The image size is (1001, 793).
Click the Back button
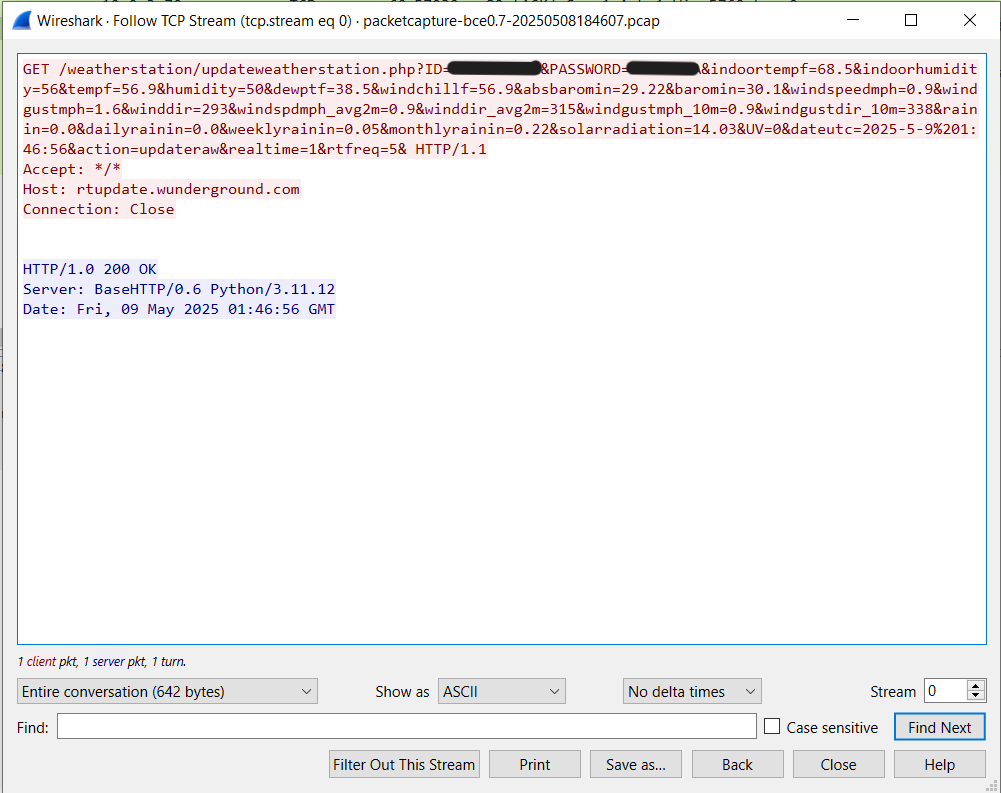(737, 764)
